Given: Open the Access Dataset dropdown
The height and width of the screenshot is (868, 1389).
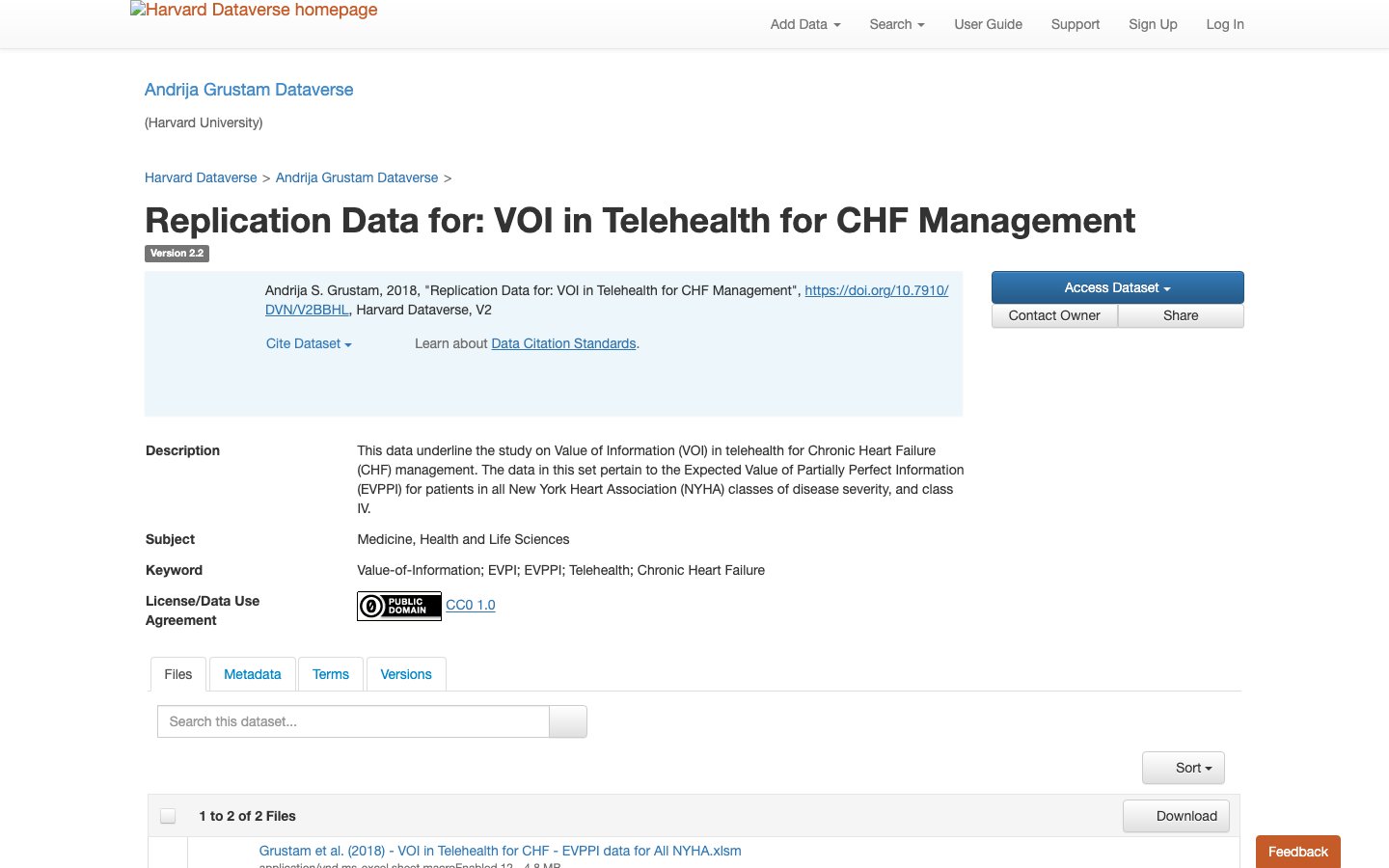Looking at the screenshot, I should (1117, 287).
